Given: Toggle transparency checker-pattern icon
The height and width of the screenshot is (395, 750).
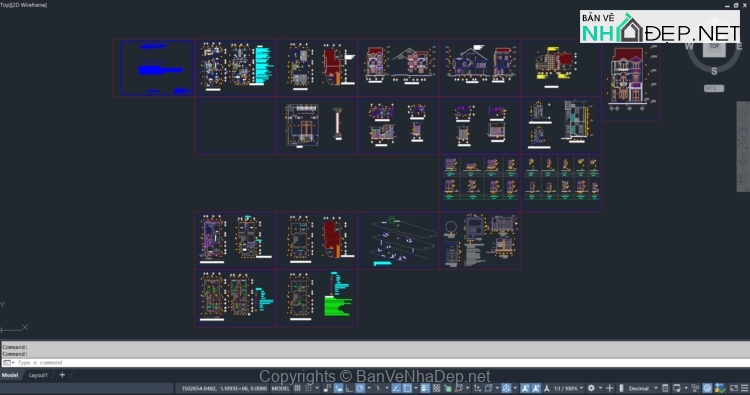Looking at the screenshot, I should click(436, 388).
